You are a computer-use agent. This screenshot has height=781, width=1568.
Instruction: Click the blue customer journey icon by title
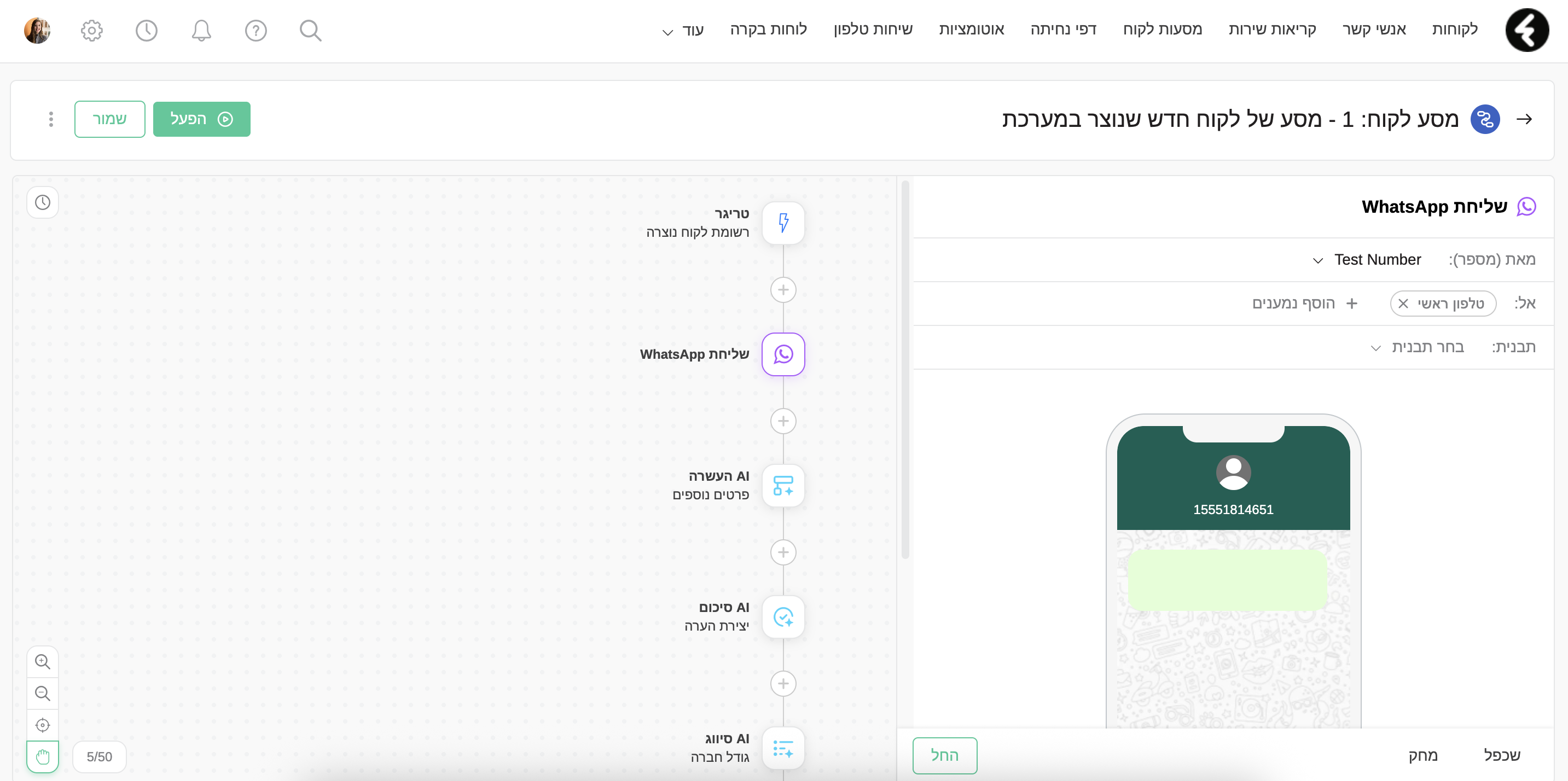[1485, 119]
